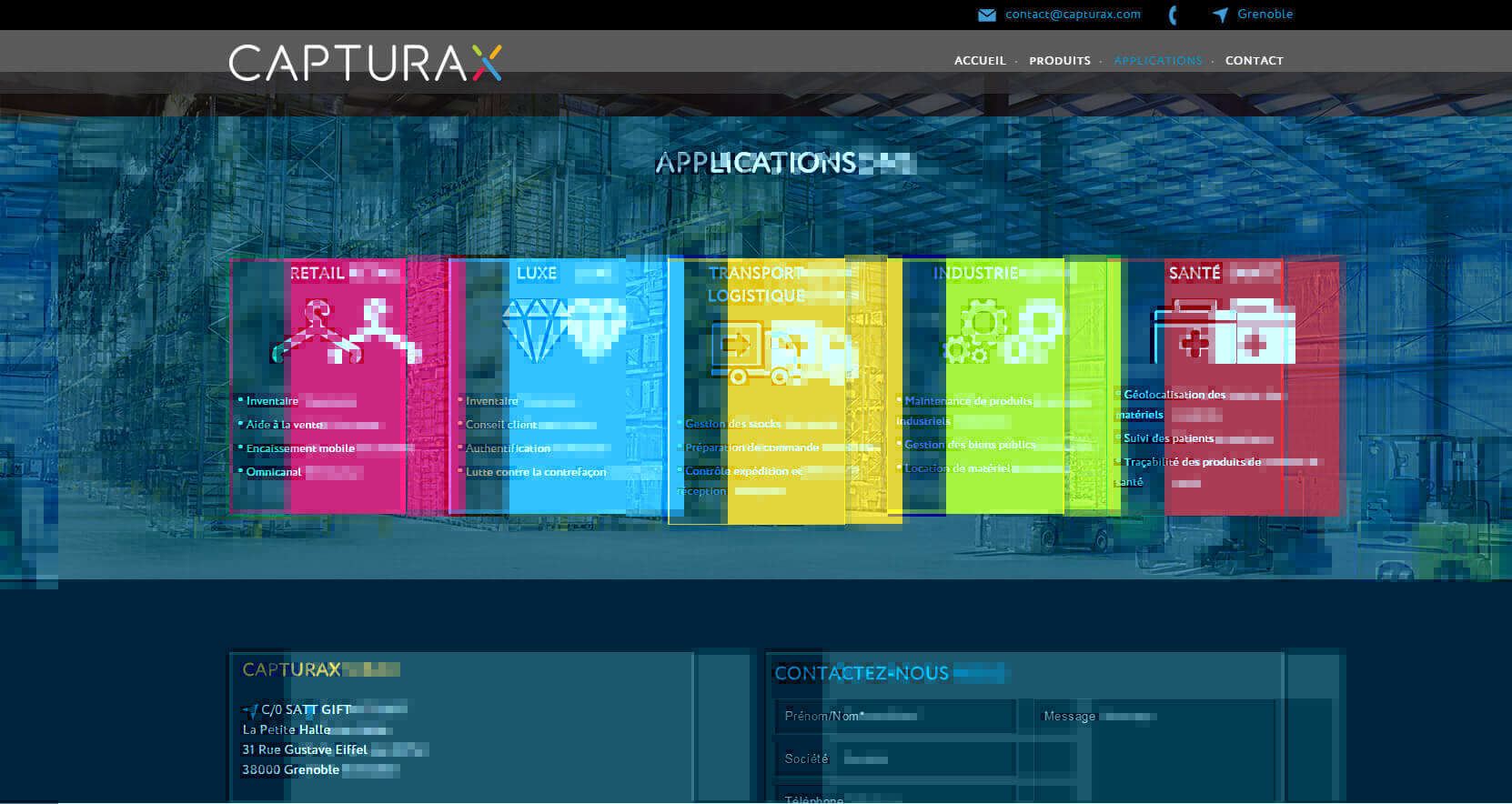
Task: Click the Grenoble location link
Action: (1265, 15)
